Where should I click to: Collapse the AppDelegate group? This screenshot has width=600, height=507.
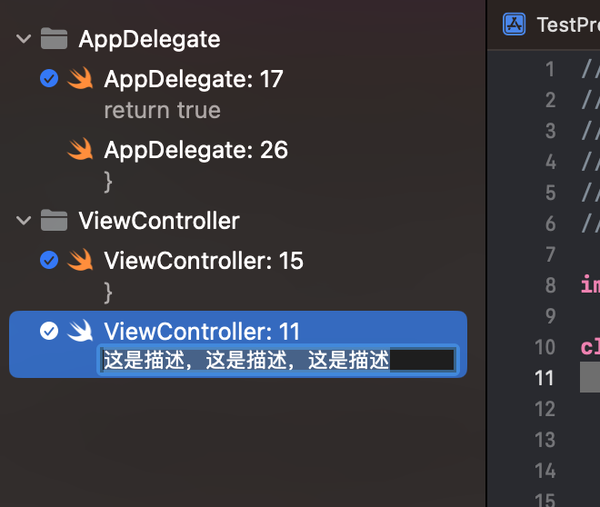pos(23,39)
